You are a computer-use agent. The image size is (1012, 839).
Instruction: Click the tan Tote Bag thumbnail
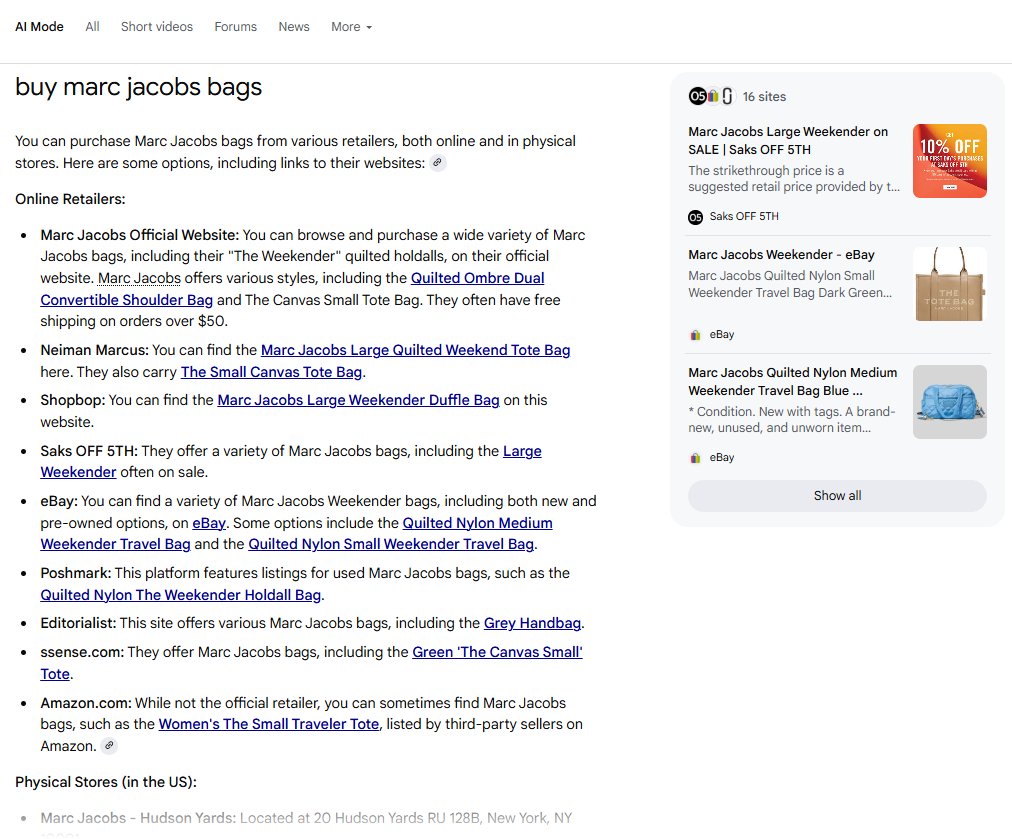949,284
